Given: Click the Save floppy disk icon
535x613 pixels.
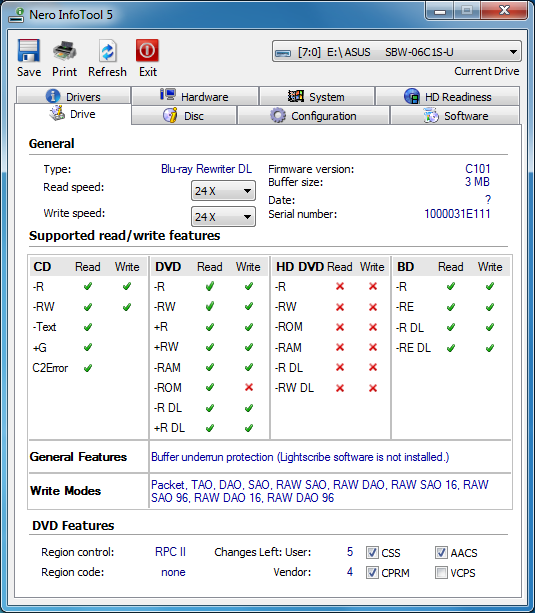Looking at the screenshot, I should (29, 50).
